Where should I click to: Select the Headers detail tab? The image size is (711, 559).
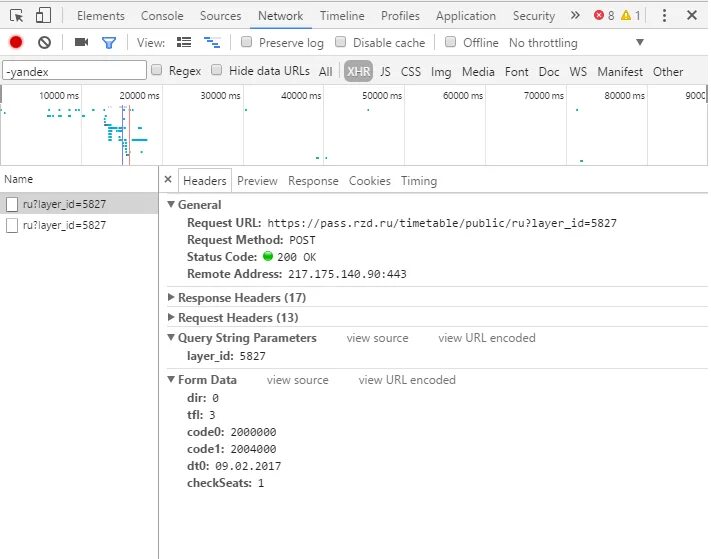[205, 181]
